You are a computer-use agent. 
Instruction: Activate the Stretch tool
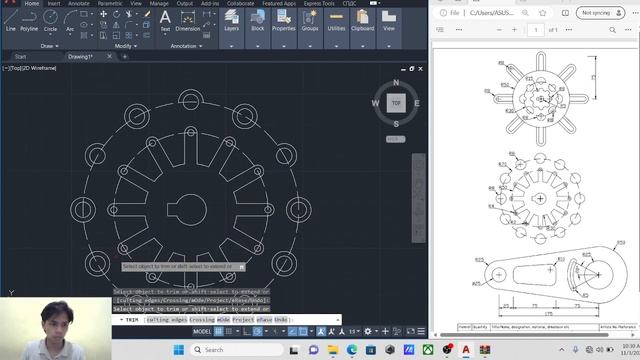pos(104,36)
